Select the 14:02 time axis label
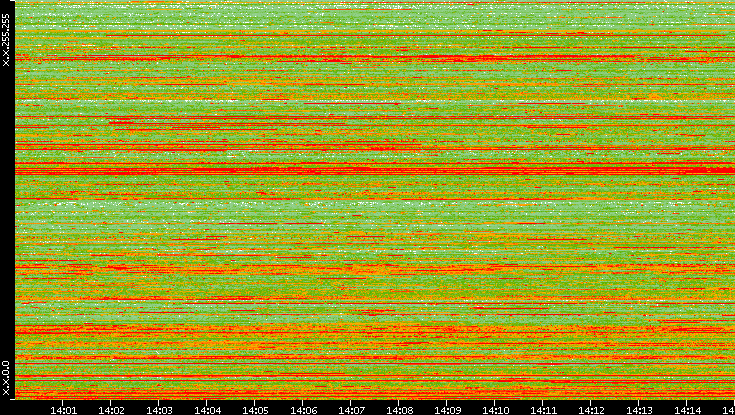The height and width of the screenshot is (415, 735). coord(111,410)
